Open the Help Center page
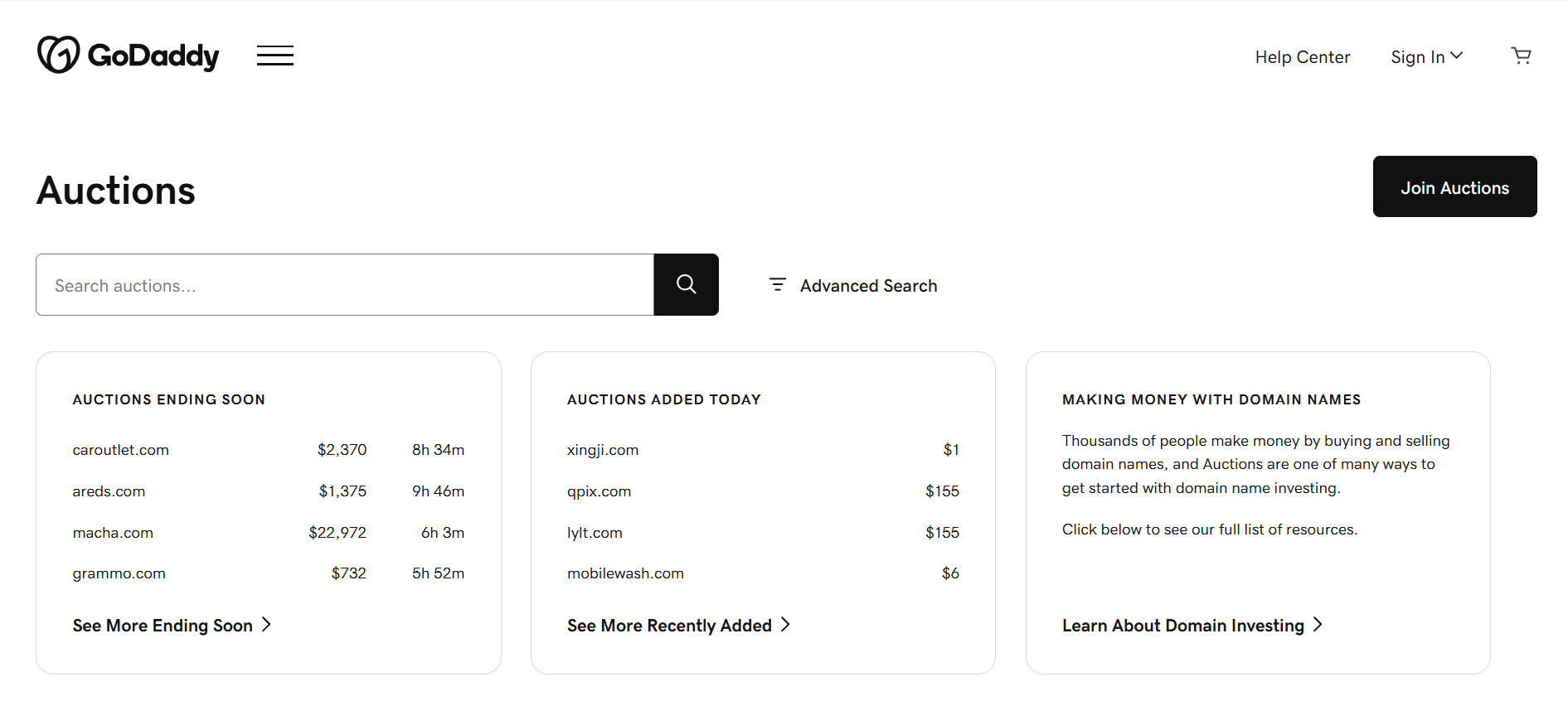The height and width of the screenshot is (706, 1568). [x=1302, y=56]
